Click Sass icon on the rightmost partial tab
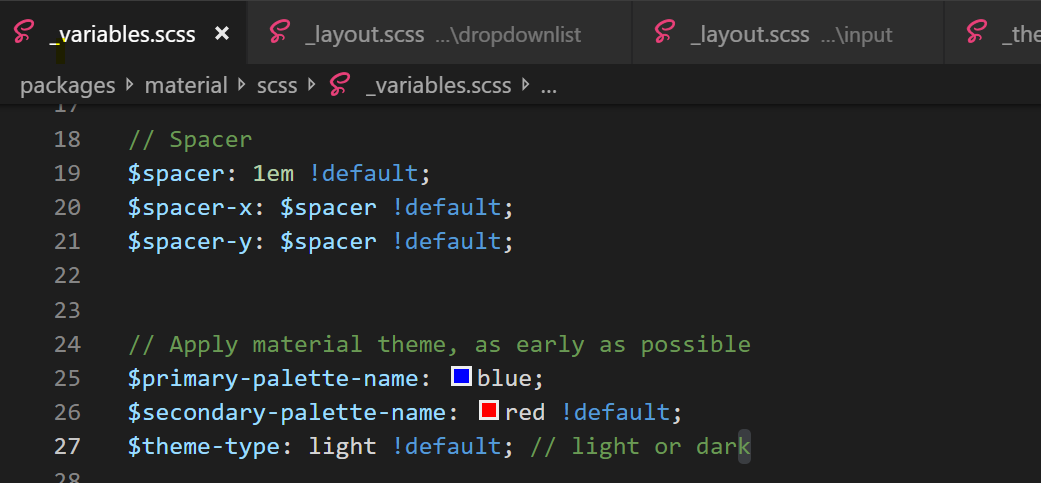 tap(977, 33)
